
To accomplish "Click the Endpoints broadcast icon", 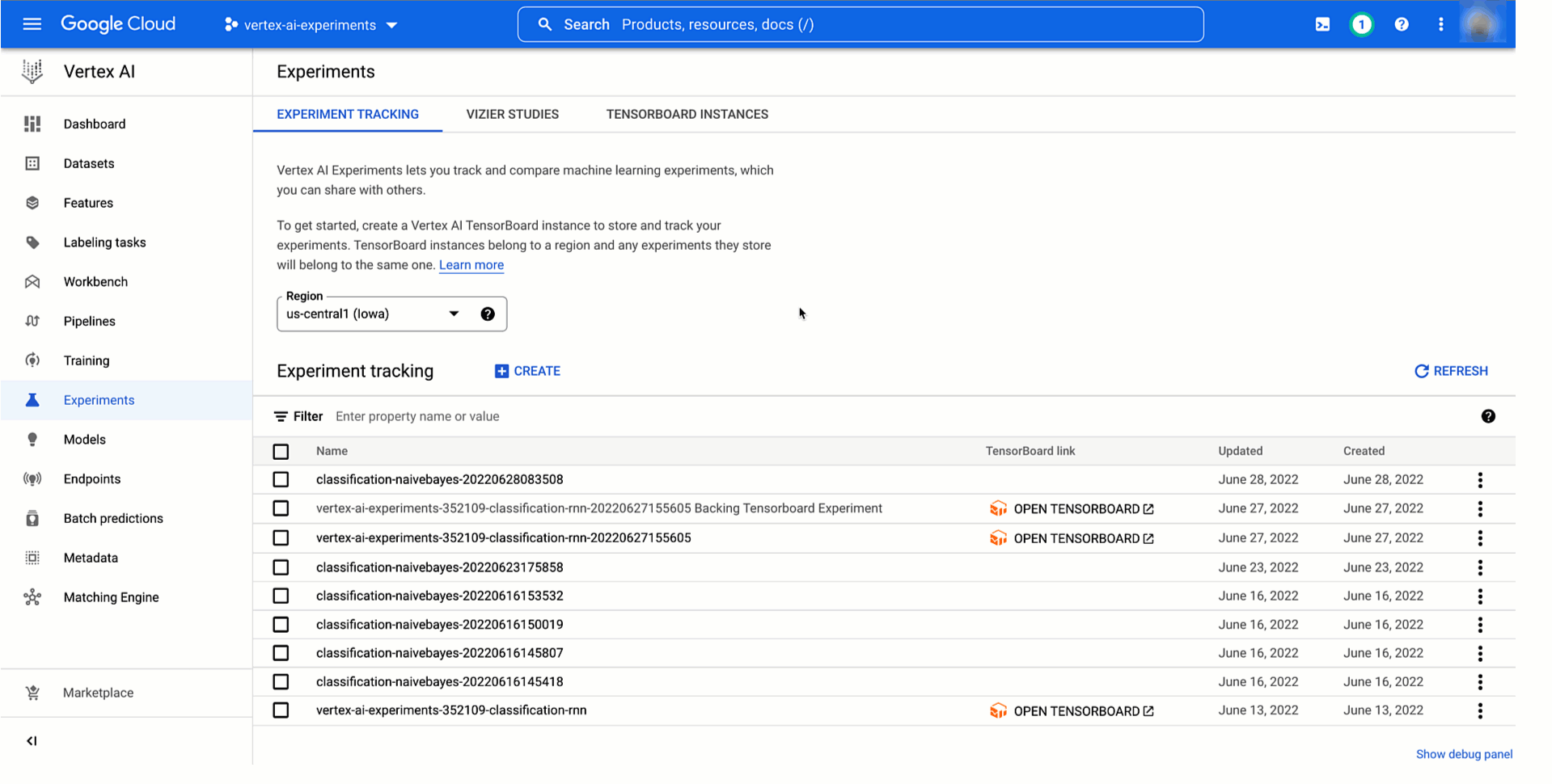I will [32, 479].
